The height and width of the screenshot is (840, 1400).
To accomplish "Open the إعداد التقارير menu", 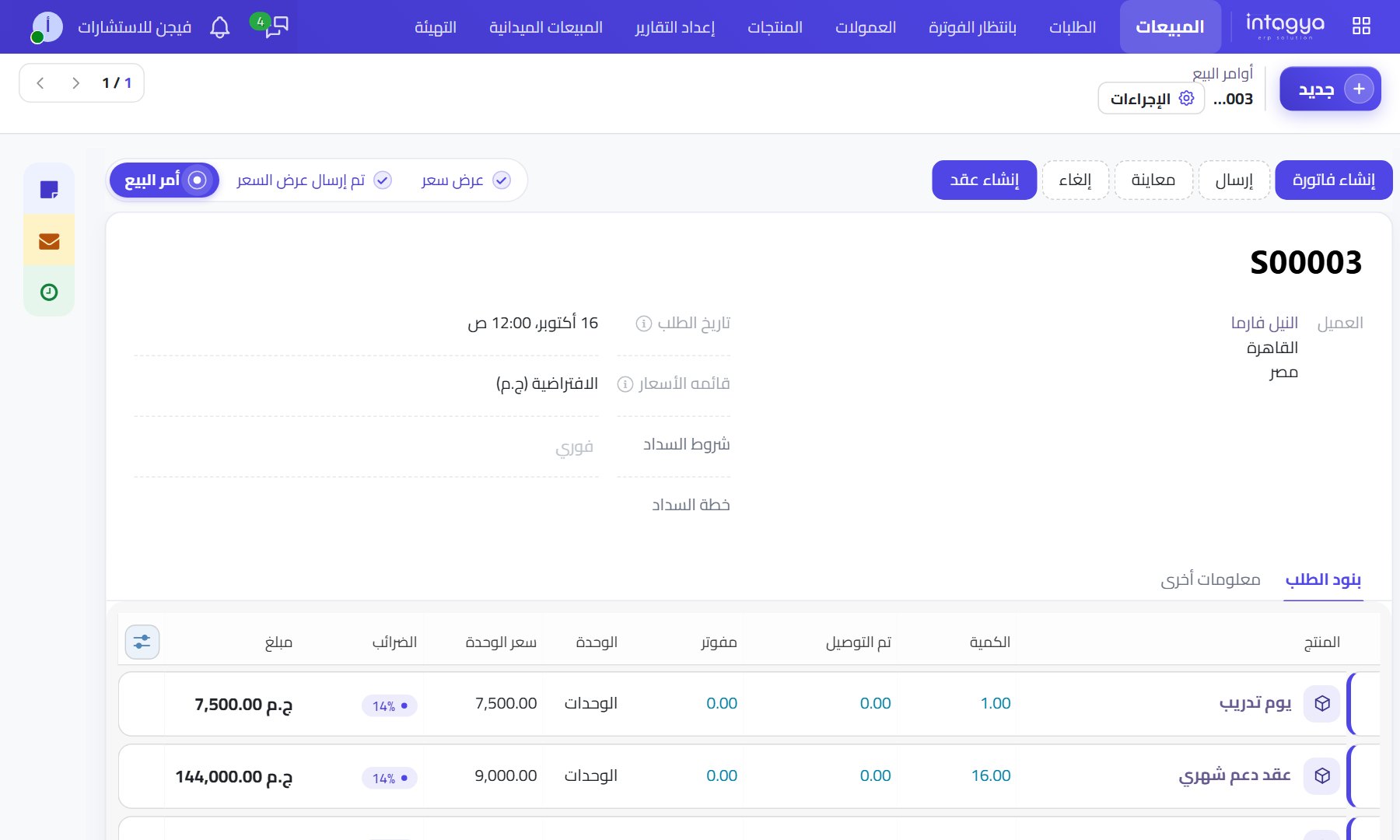I will click(x=675, y=27).
